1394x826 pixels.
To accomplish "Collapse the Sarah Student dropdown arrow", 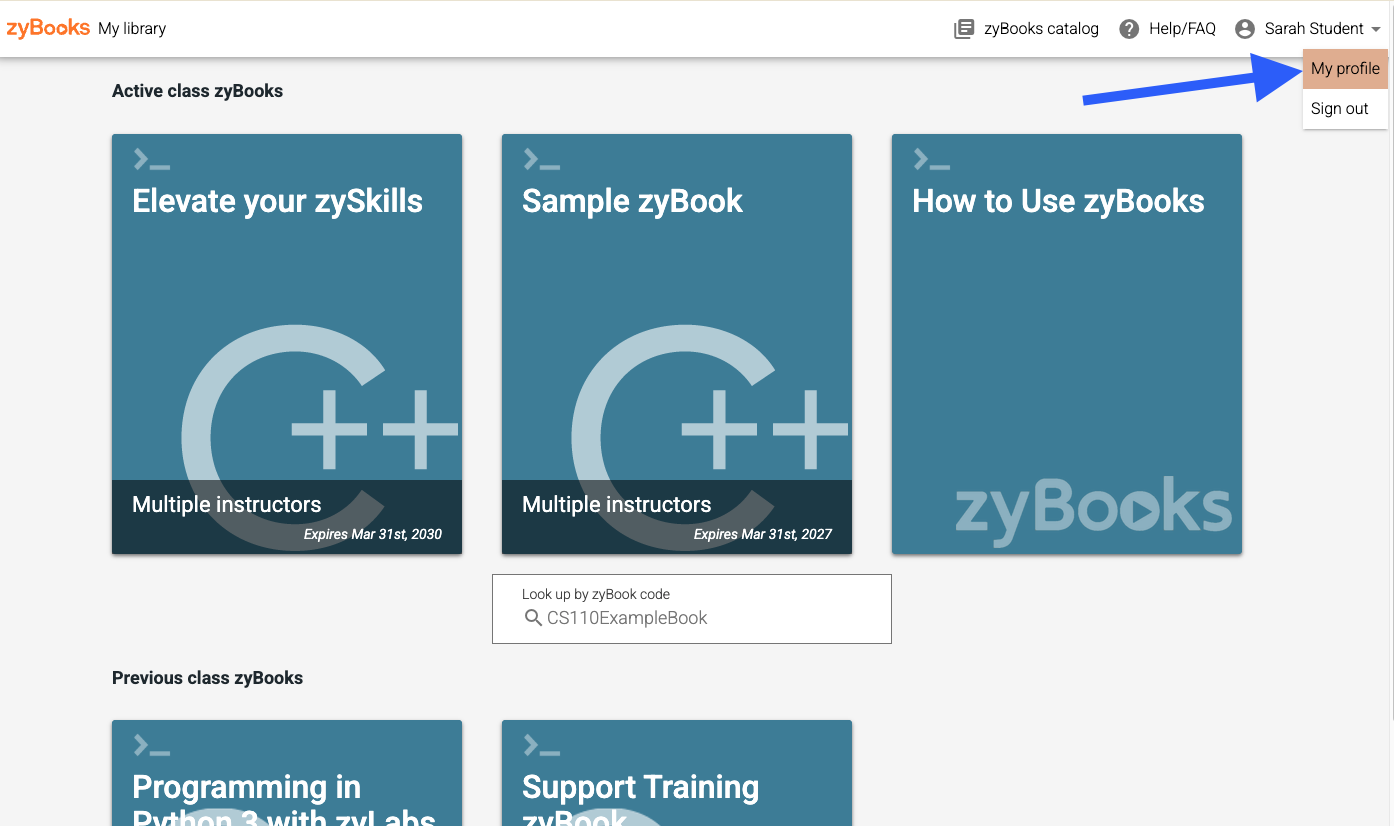I will tap(1376, 30).
